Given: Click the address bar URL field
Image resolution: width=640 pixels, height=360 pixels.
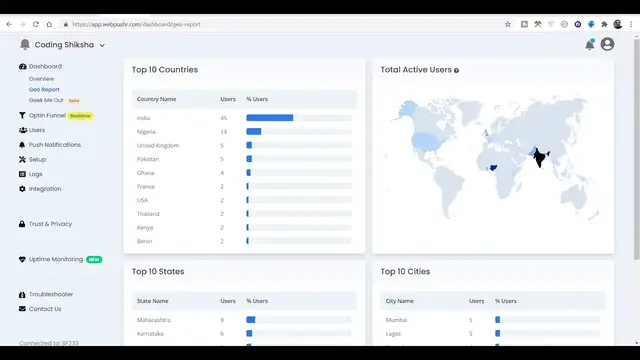Looking at the screenshot, I should (x=136, y=24).
